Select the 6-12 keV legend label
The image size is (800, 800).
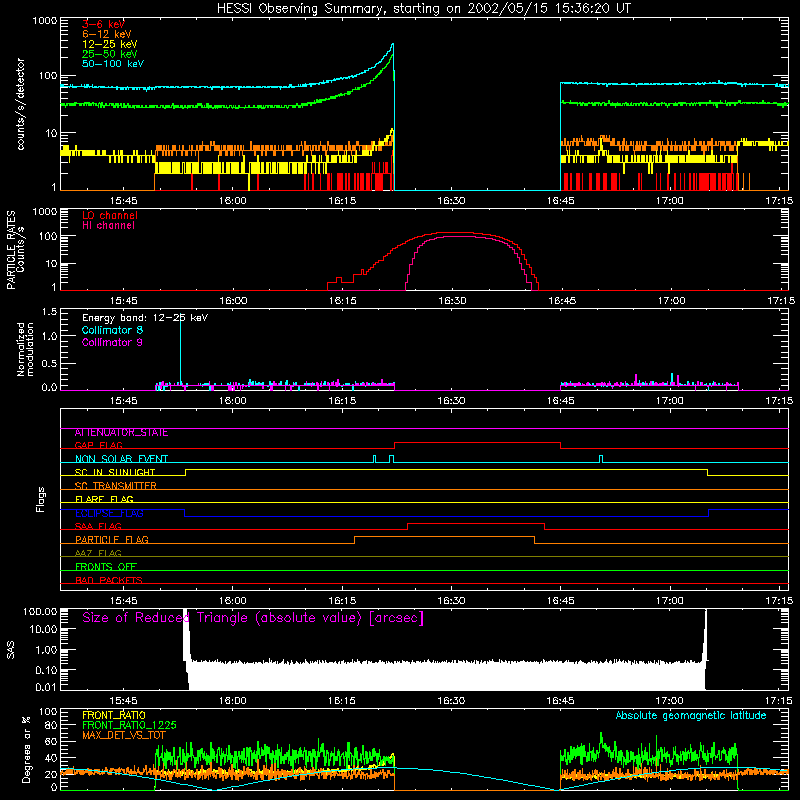107,34
